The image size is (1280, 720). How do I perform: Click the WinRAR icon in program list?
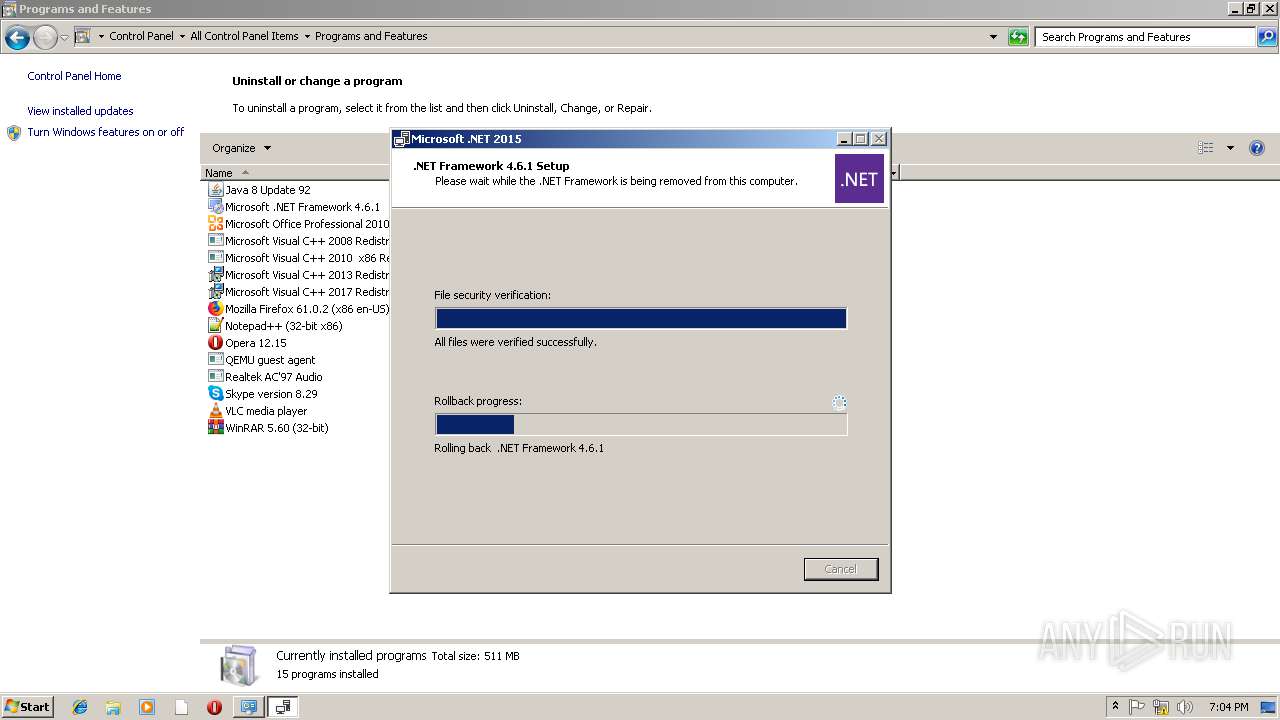pyautogui.click(x=215, y=427)
